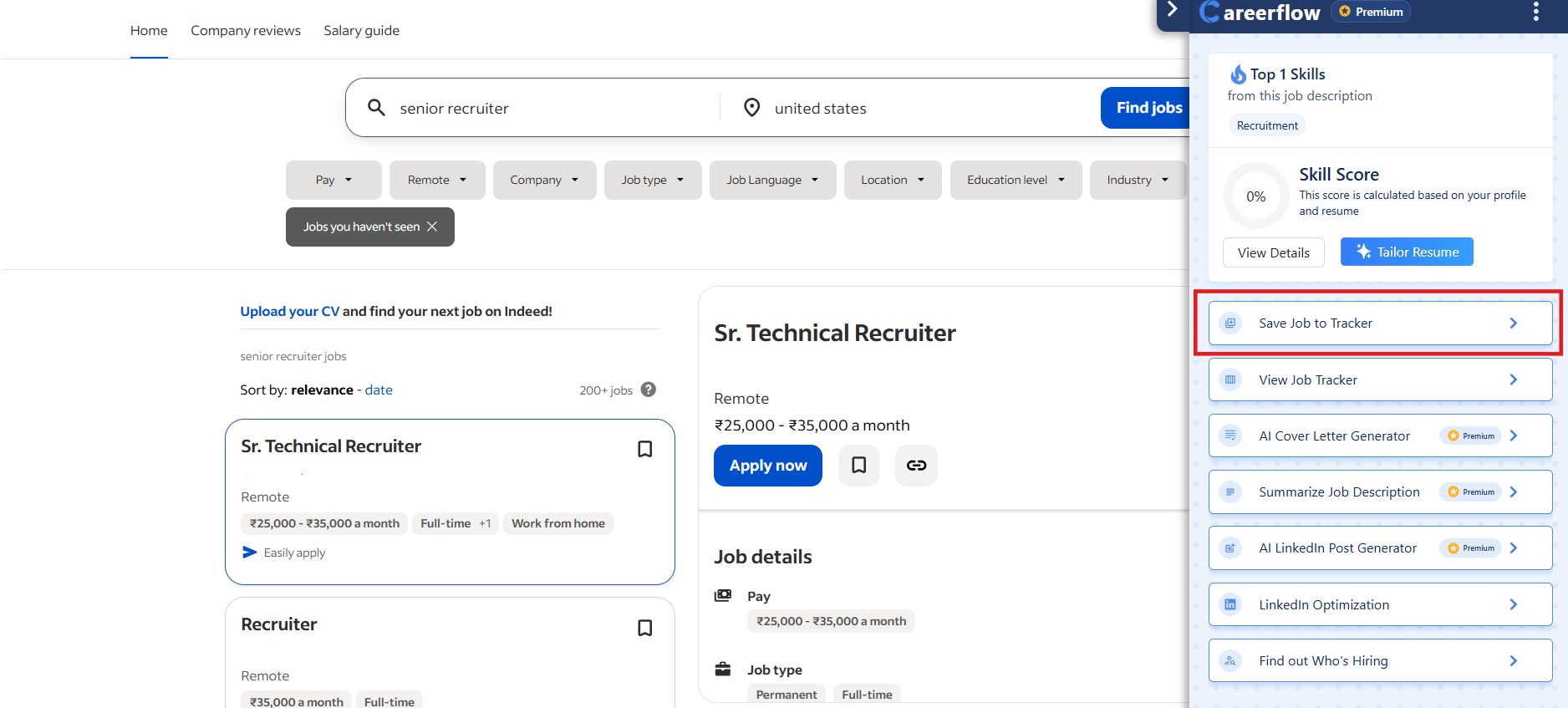The width and height of the screenshot is (1568, 708).
Task: Click the Summarize Job Description Premium badge
Action: (x=1471, y=492)
